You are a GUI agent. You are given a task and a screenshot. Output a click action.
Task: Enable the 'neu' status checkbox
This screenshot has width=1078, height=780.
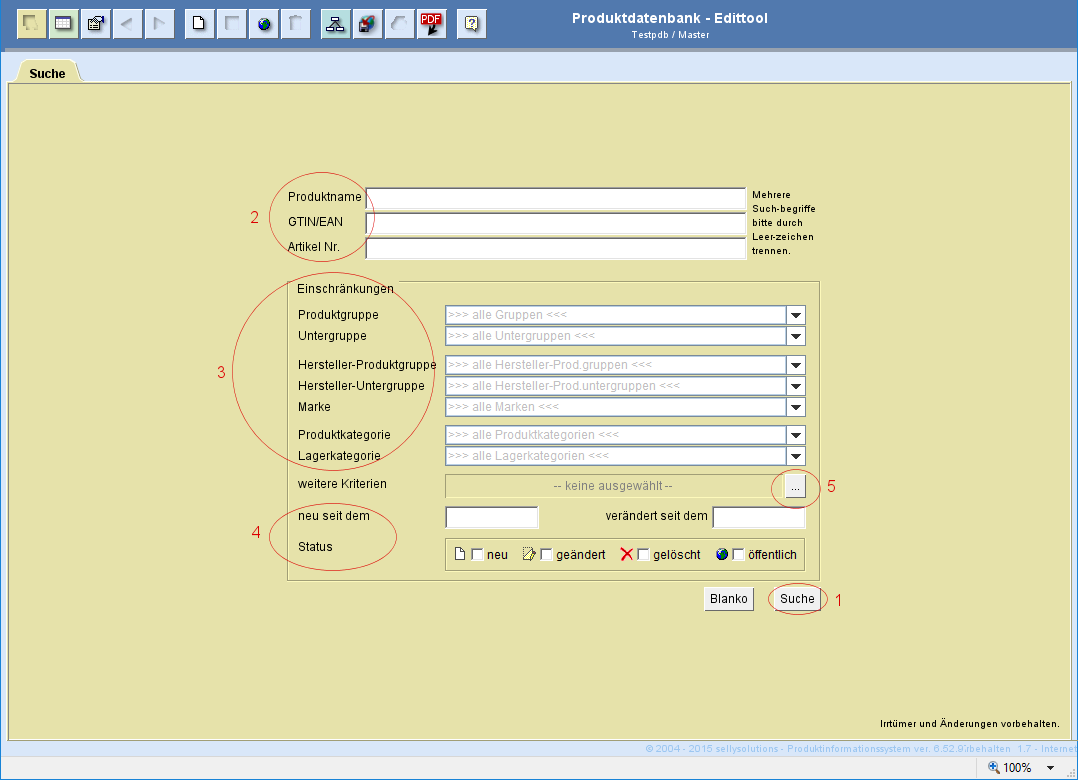click(x=477, y=555)
